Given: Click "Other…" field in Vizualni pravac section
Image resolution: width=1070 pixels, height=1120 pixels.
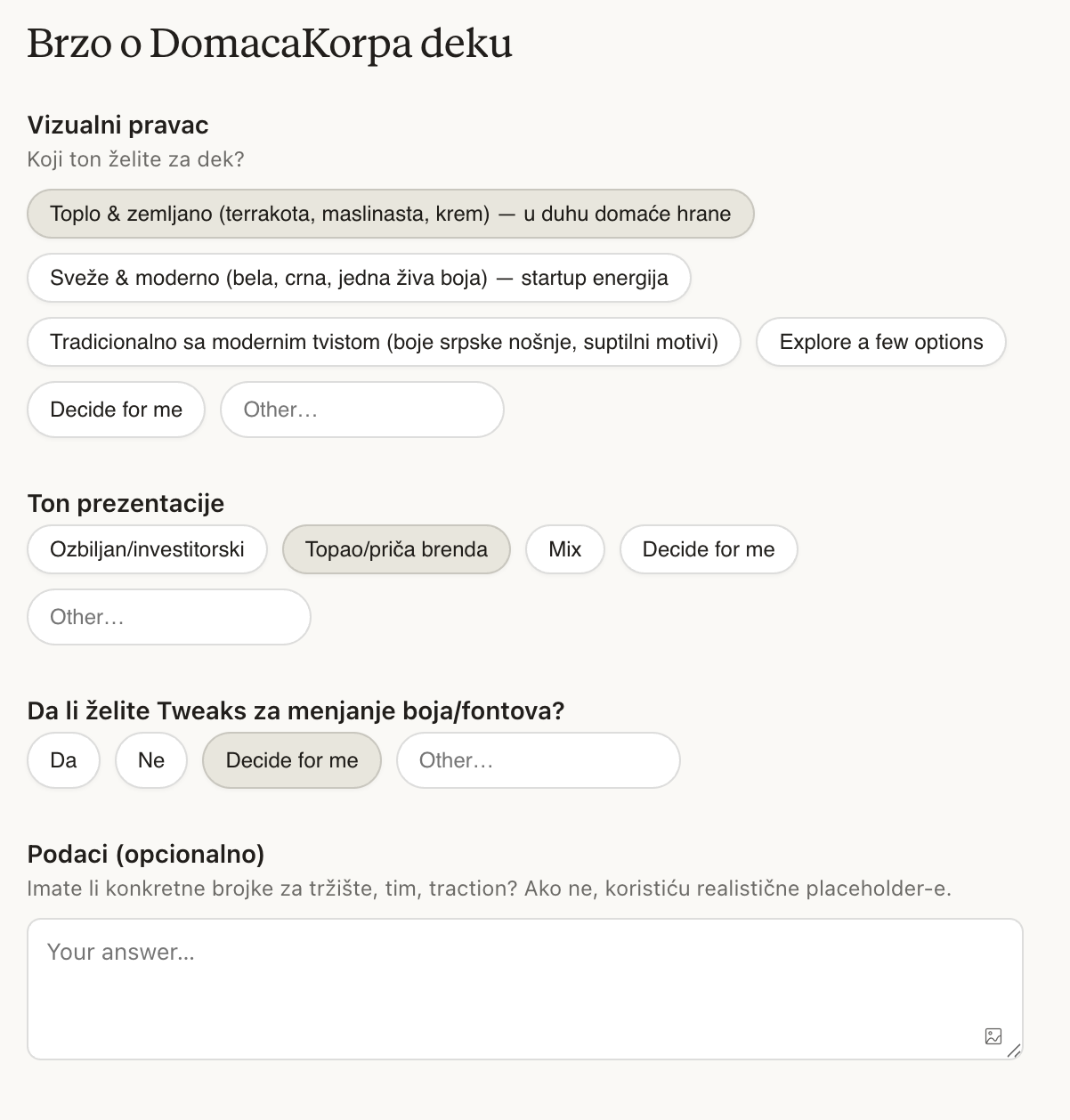Looking at the screenshot, I should click(361, 410).
